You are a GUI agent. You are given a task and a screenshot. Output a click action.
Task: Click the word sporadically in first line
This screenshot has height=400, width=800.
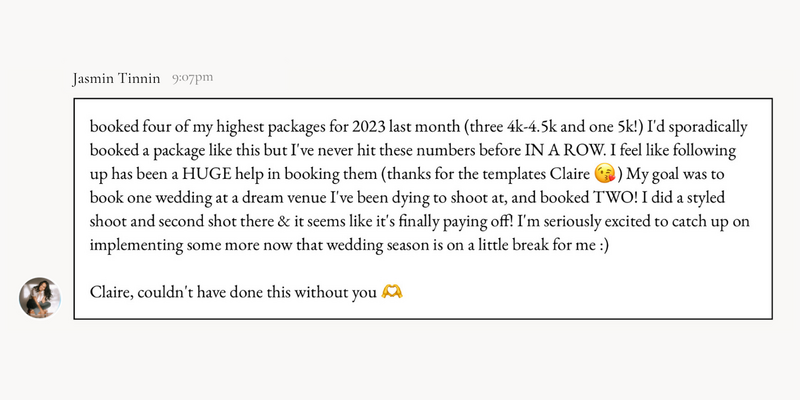[707, 128]
